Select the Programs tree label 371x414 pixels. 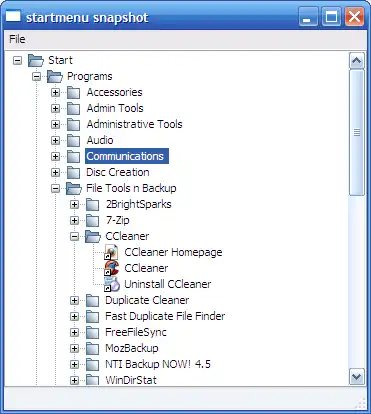90,76
